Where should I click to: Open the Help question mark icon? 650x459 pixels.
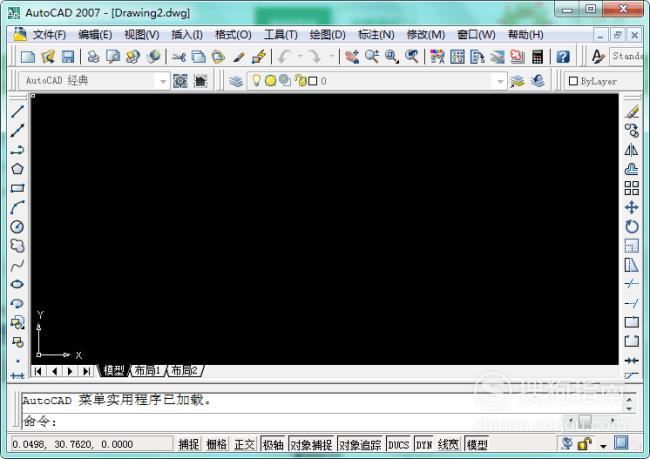pyautogui.click(x=563, y=57)
